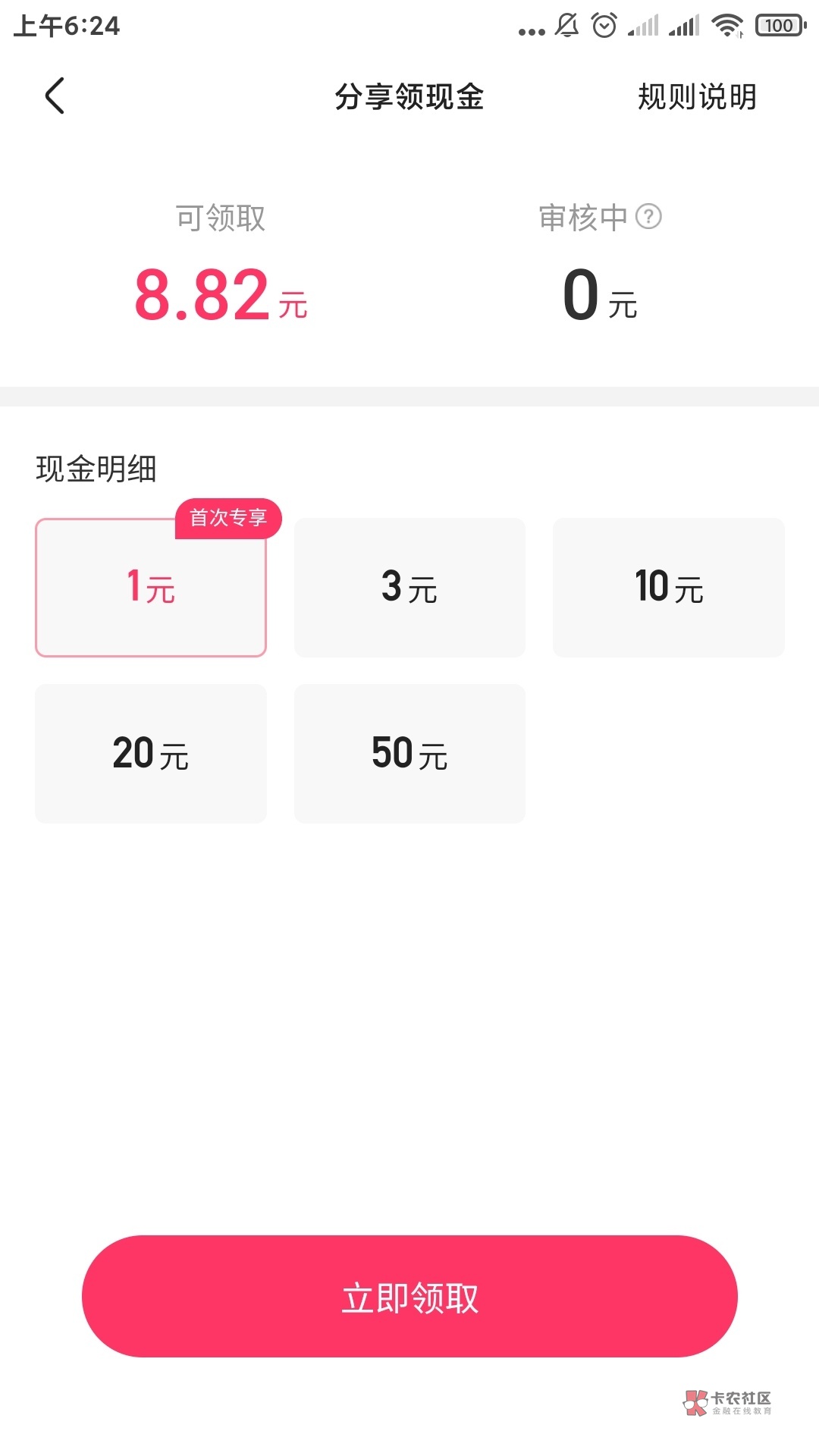The width and height of the screenshot is (819, 1456).
Task: Choose the 20元 withdrawal amount
Action: (151, 754)
